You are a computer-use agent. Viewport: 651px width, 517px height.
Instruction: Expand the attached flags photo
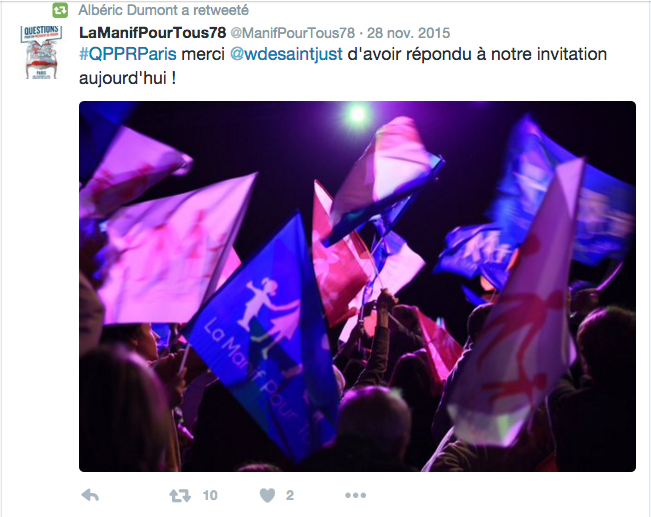click(357, 286)
